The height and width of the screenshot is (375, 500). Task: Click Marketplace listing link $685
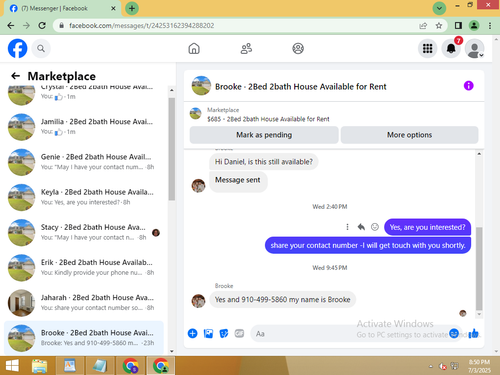click(x=268, y=119)
